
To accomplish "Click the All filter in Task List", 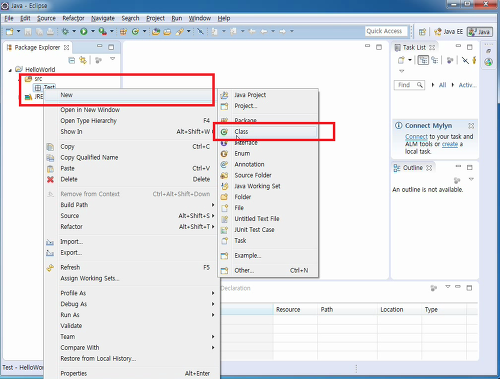I will 442,85.
